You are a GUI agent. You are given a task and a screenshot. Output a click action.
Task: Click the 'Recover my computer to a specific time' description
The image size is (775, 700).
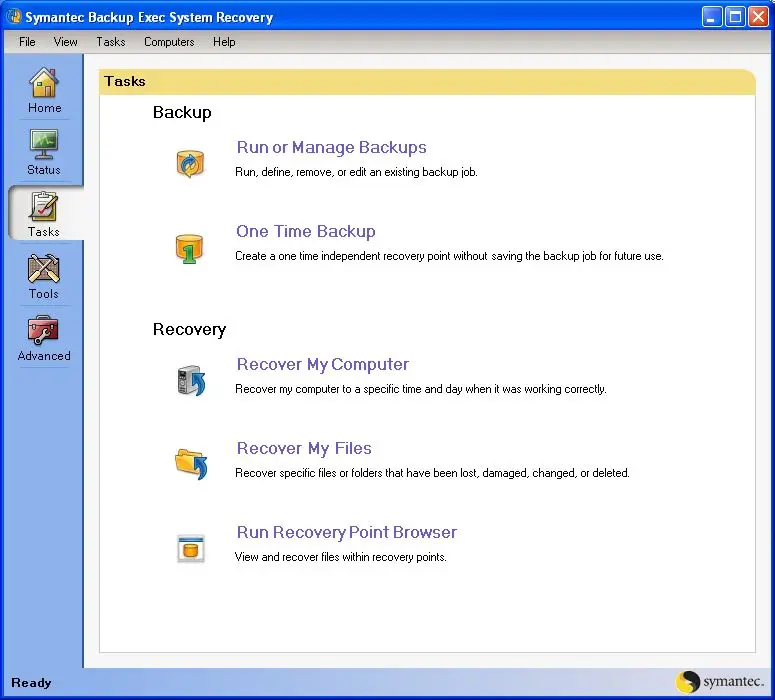(x=421, y=389)
